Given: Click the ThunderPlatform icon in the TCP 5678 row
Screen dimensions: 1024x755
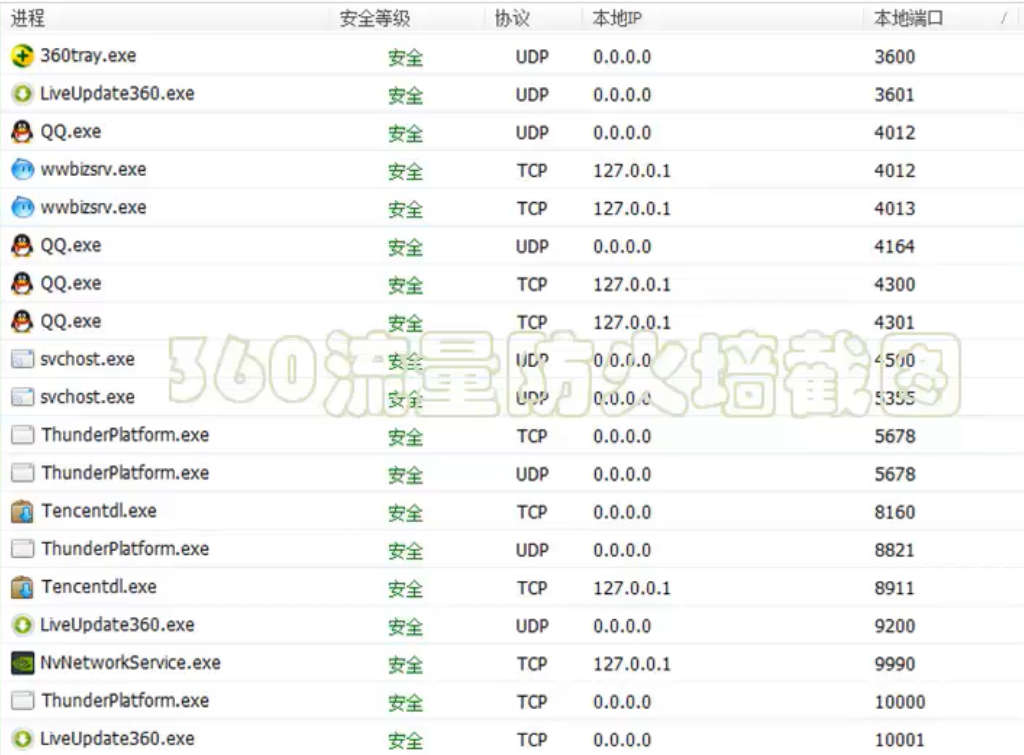Looking at the screenshot, I should coord(22,435).
